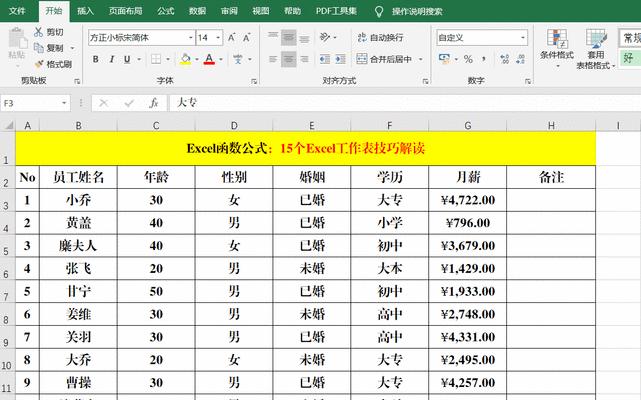The width and height of the screenshot is (641, 400).
Task: Click the 操作说明搜索 search box
Action: tap(417, 11)
